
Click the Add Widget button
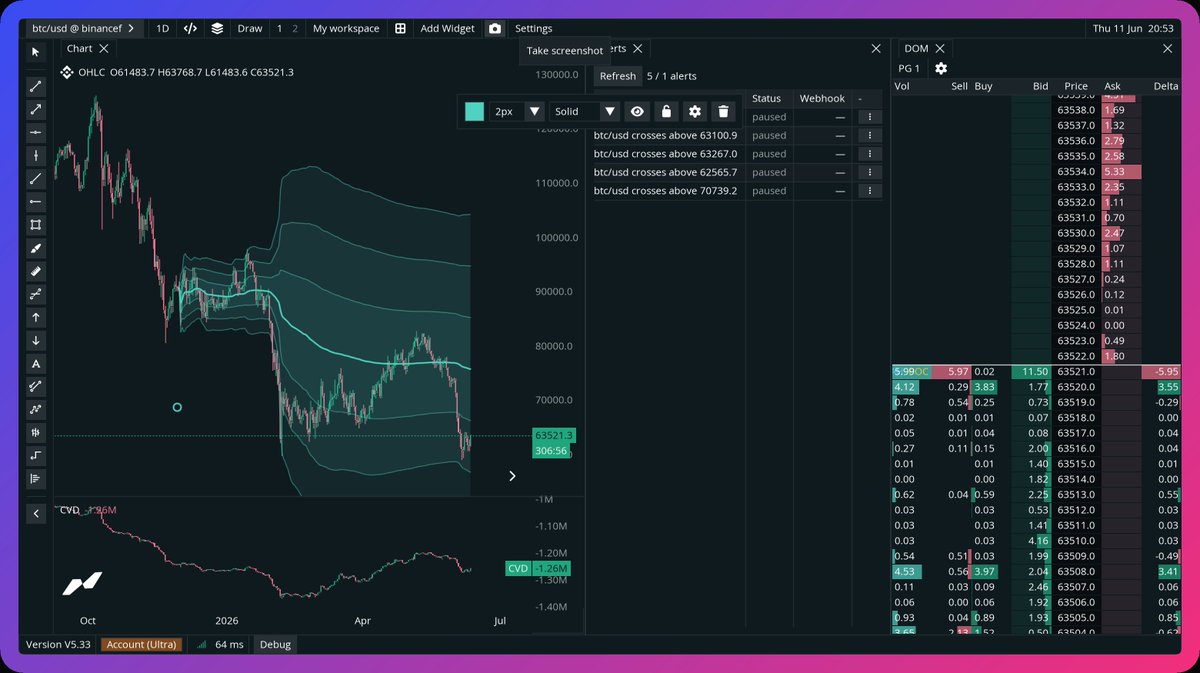(447, 28)
